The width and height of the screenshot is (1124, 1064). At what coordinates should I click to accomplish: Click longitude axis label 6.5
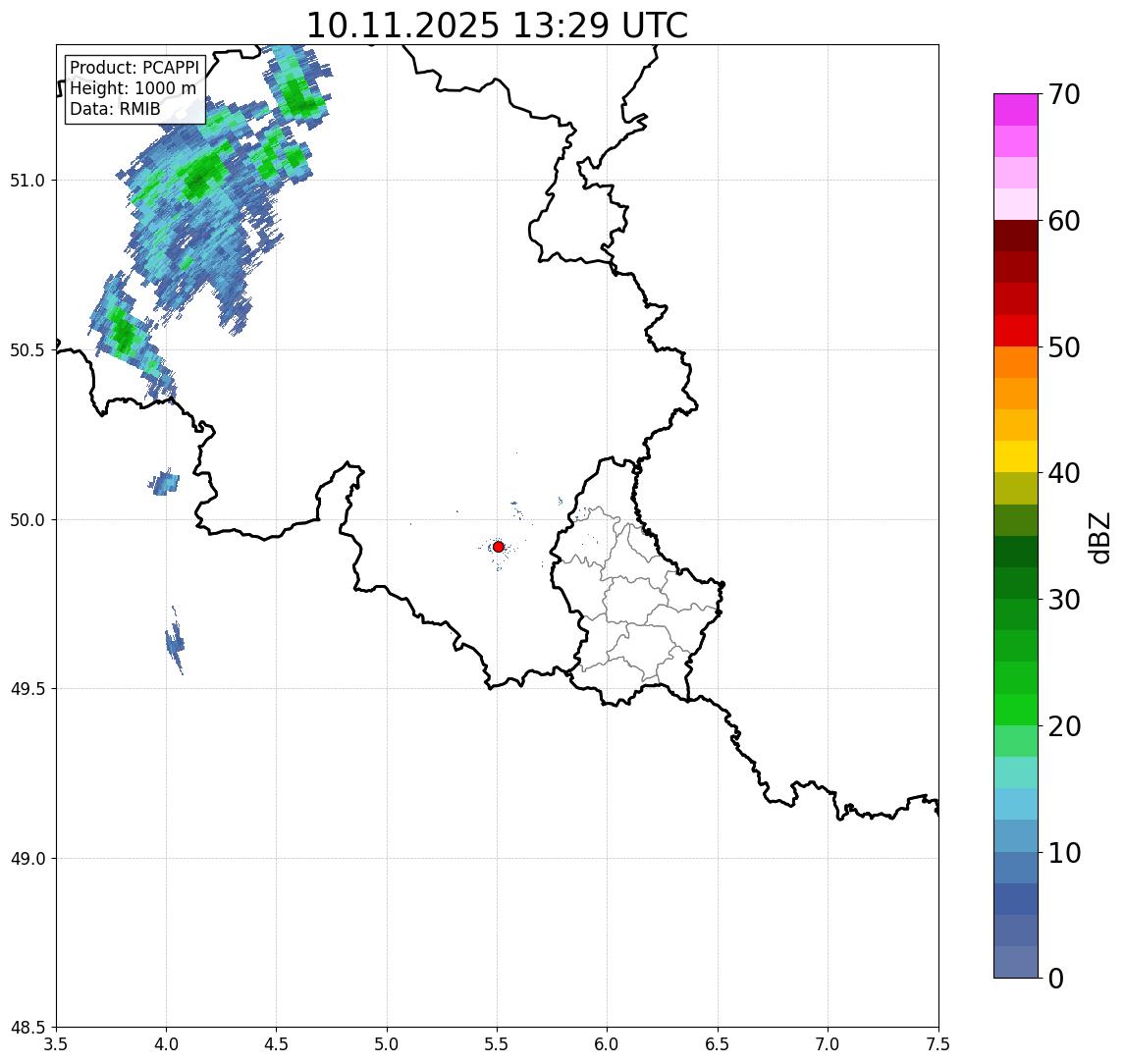point(718,1044)
